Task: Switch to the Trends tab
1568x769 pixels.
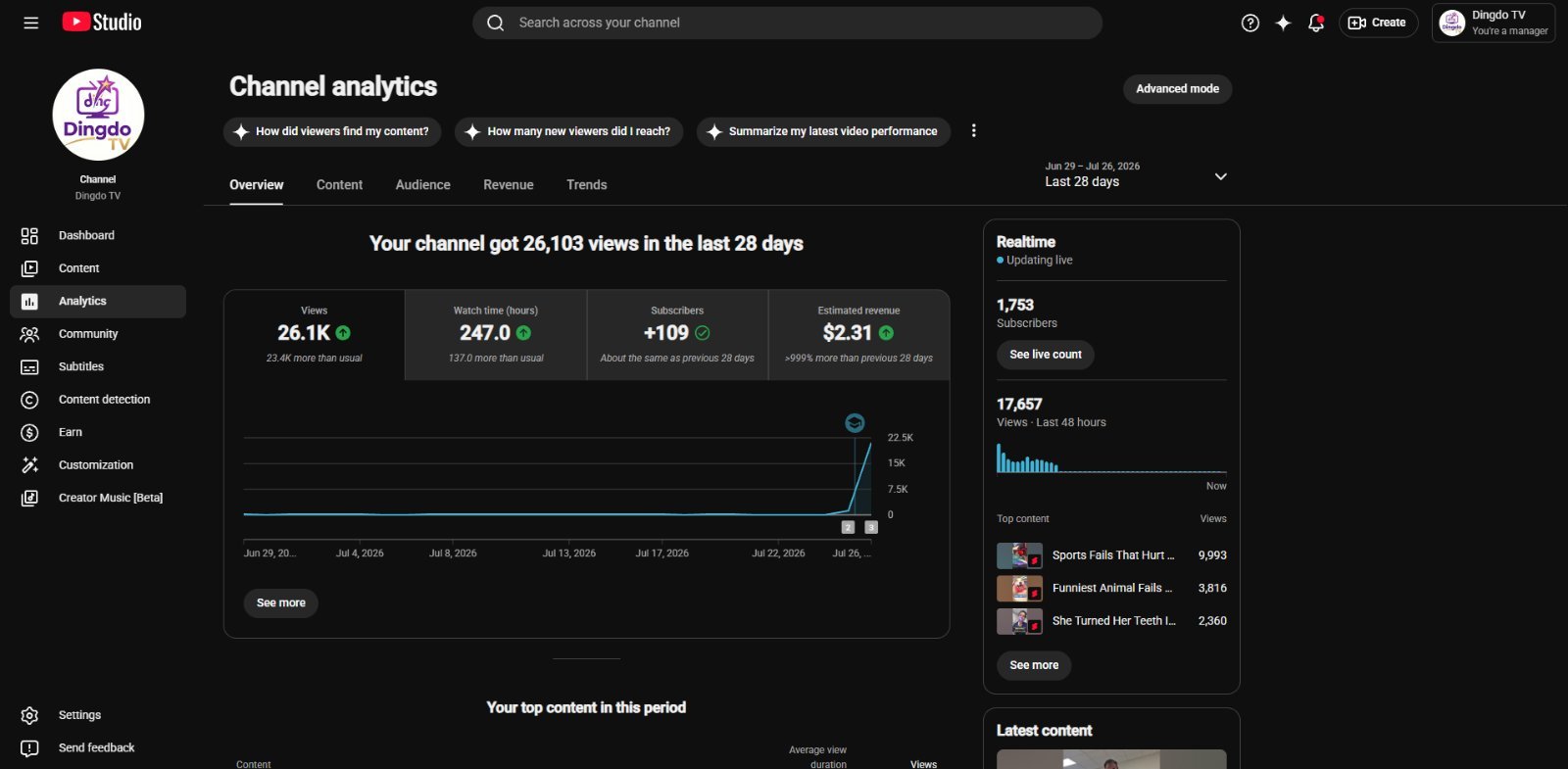Action: click(587, 185)
